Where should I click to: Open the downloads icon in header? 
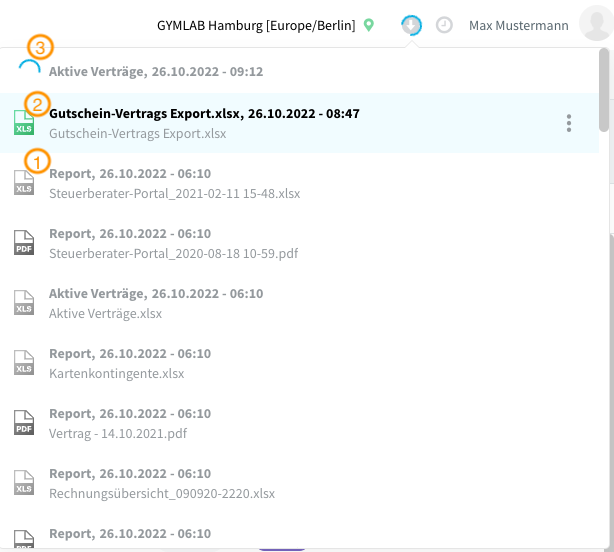point(411,25)
